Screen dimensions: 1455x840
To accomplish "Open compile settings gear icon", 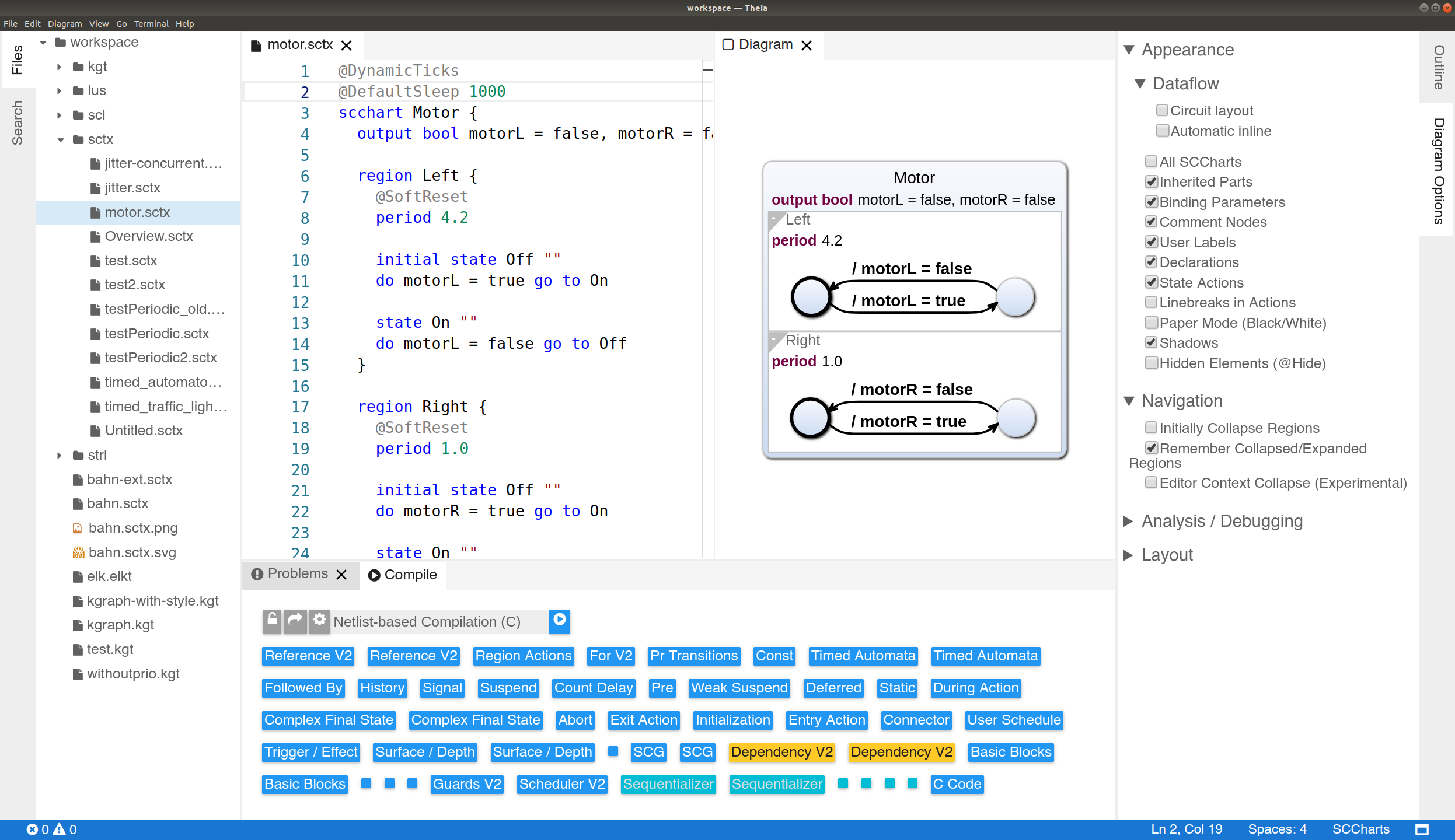I will tap(319, 621).
